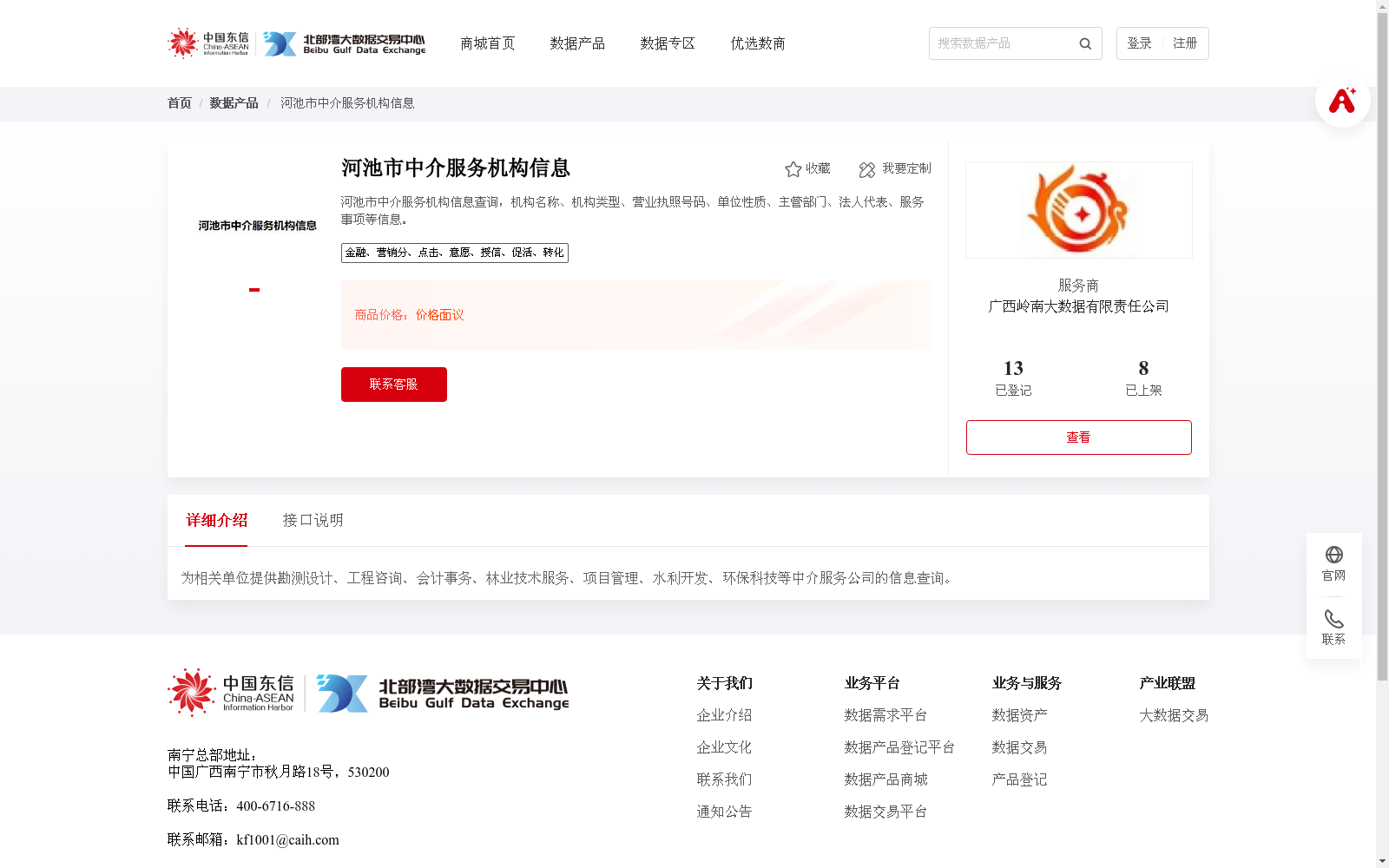Screen dimensions: 1389x868
Task: Click the 13 已登记 count
Action: [x=1013, y=378]
